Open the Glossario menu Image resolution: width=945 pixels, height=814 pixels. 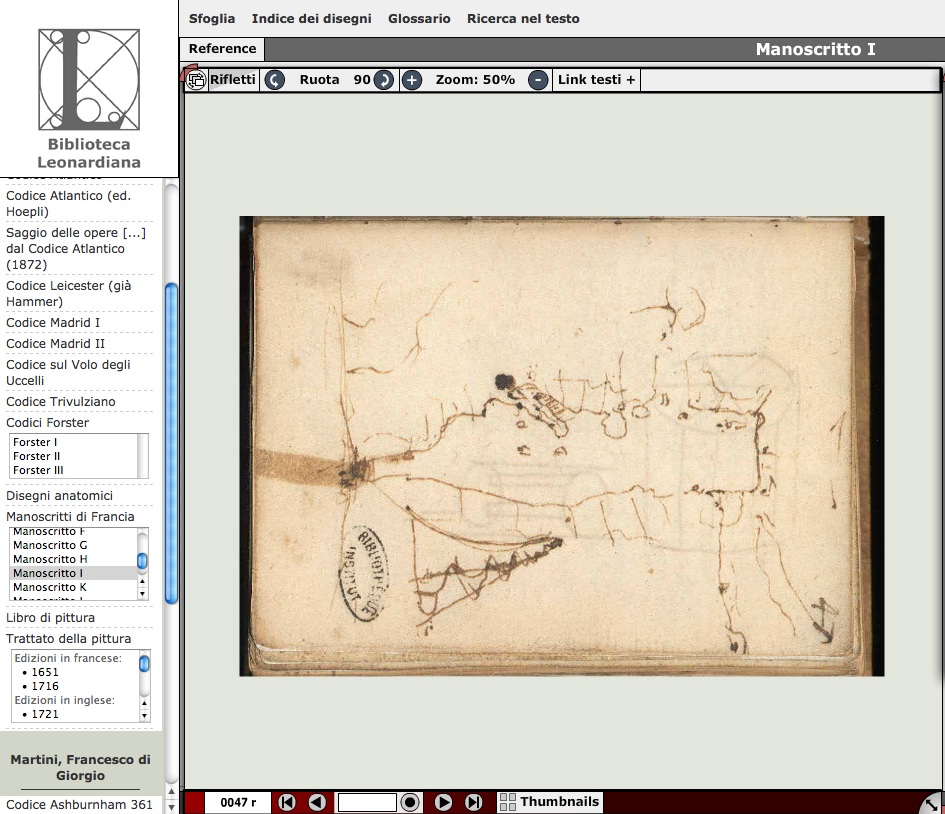click(419, 18)
